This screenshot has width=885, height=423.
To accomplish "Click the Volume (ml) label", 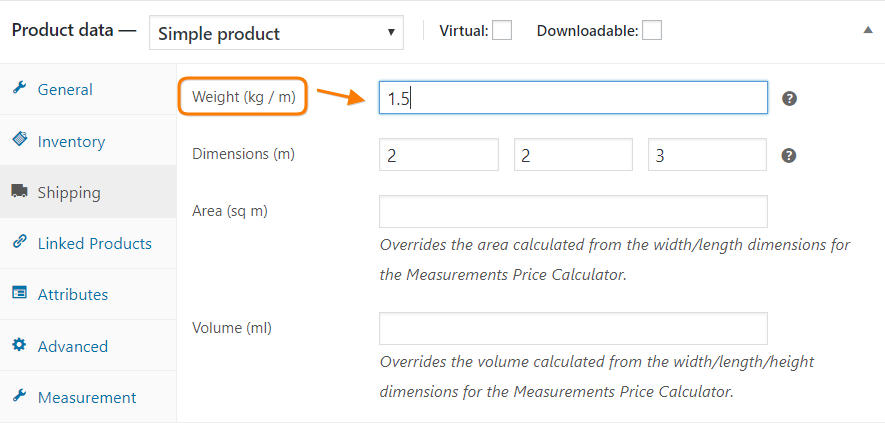I will 231,328.
